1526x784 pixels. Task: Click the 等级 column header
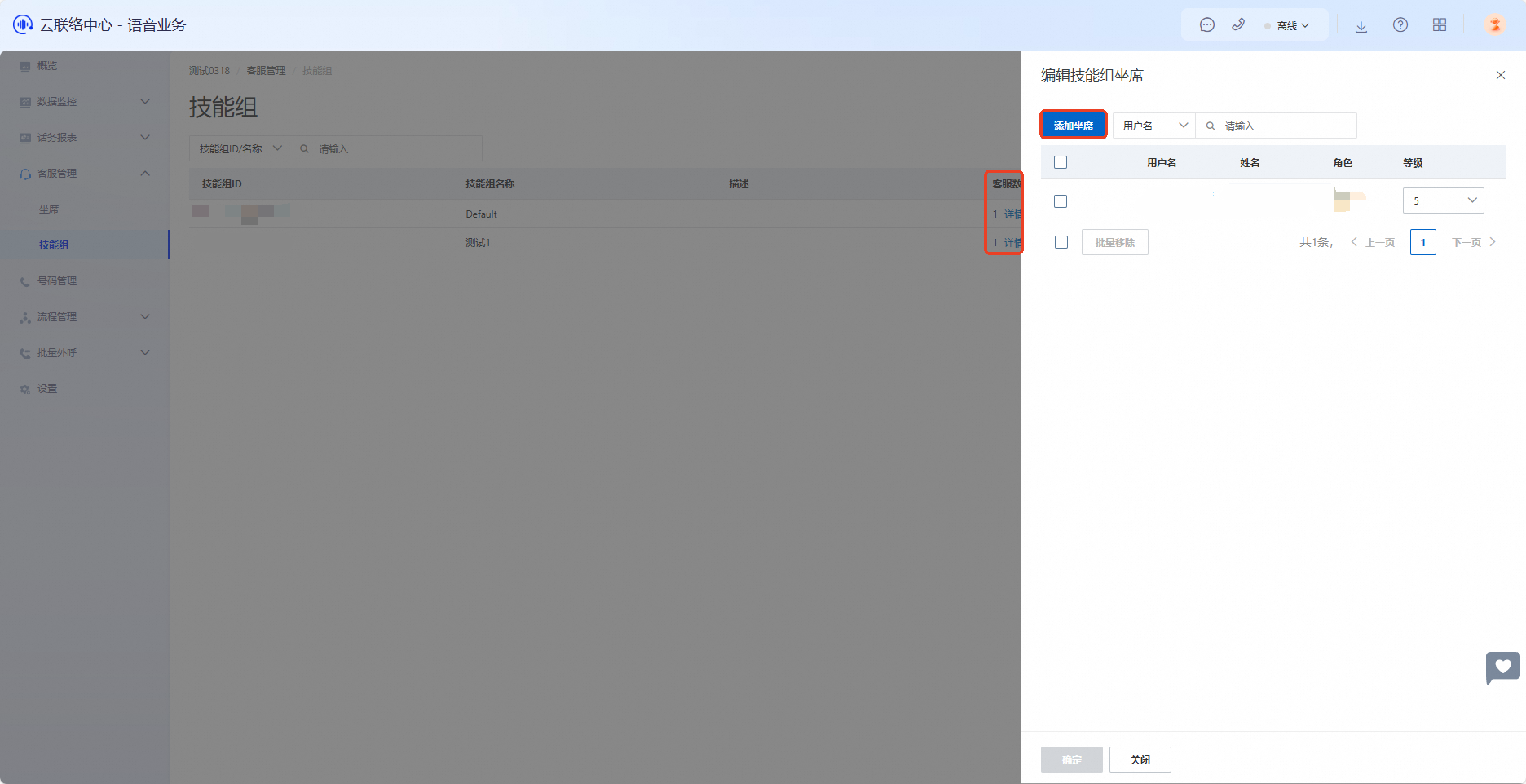(x=1413, y=163)
